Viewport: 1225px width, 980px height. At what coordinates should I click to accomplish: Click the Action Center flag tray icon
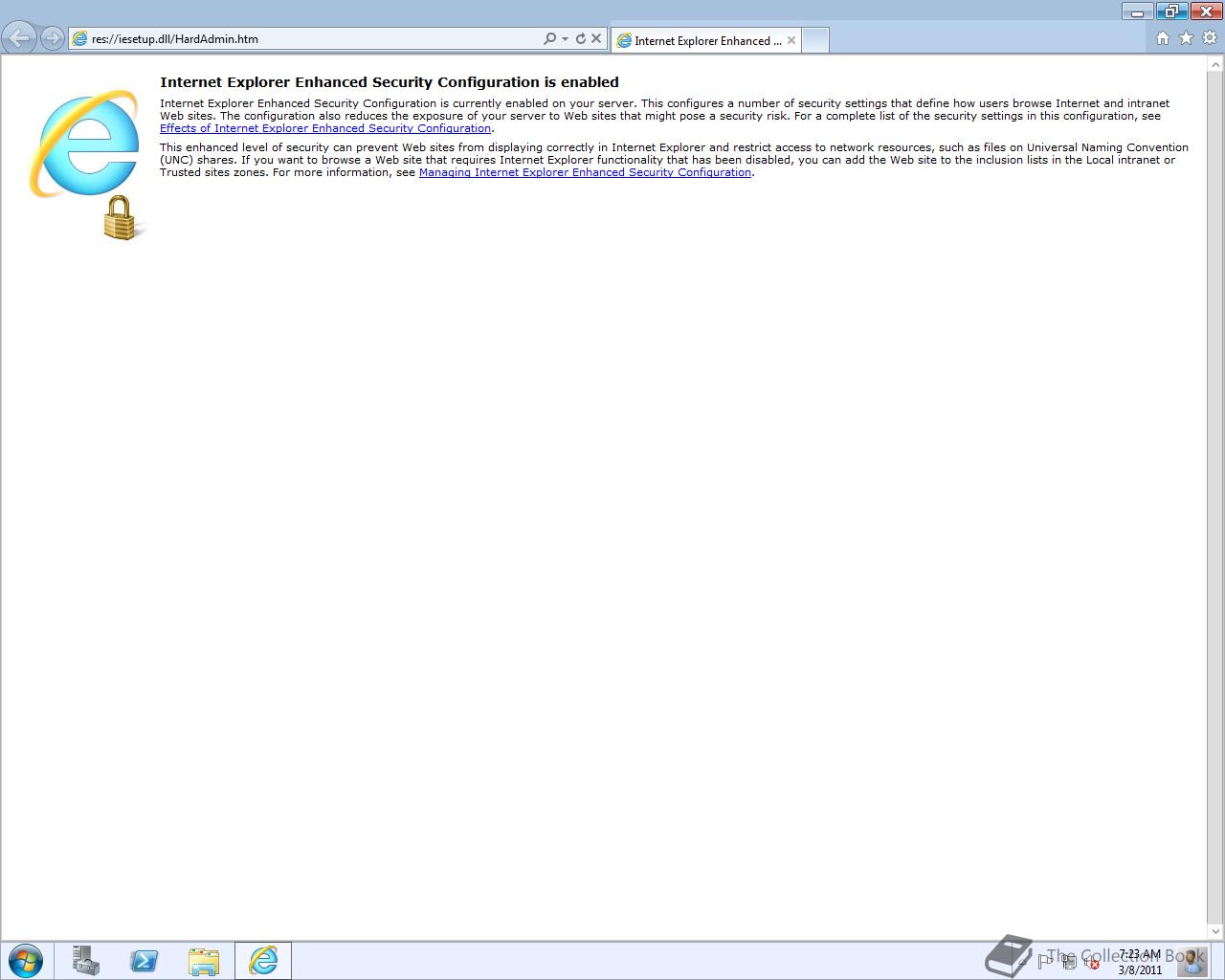pos(1046,962)
